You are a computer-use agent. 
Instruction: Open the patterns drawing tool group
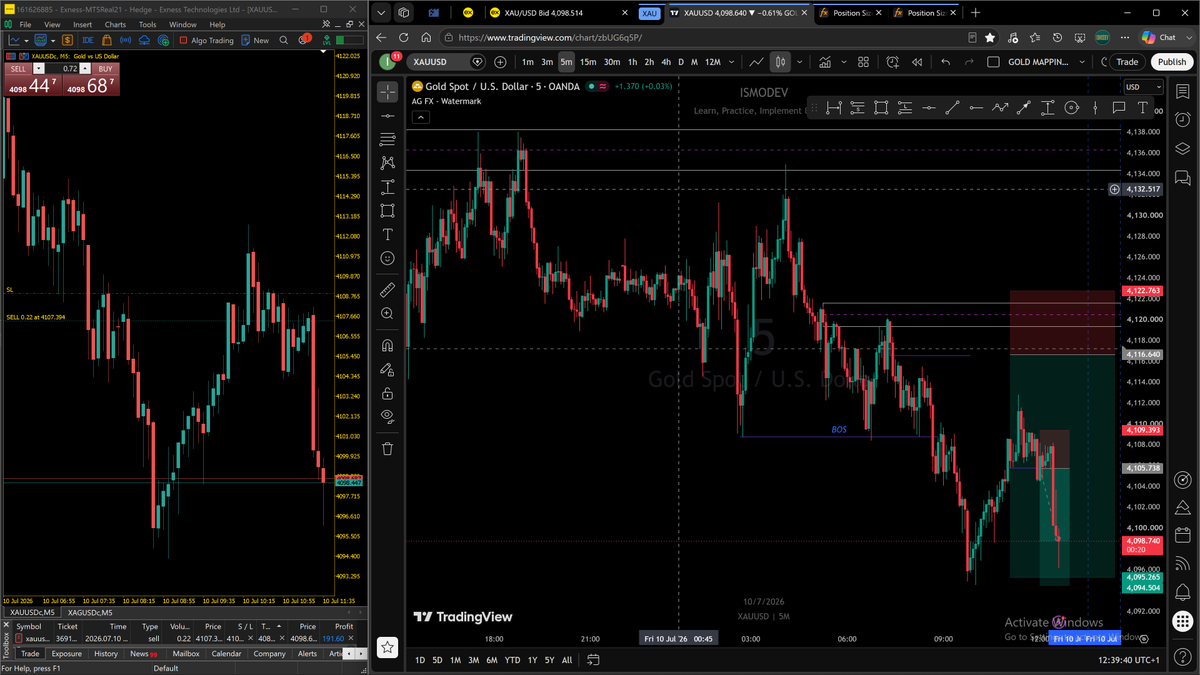point(387,163)
